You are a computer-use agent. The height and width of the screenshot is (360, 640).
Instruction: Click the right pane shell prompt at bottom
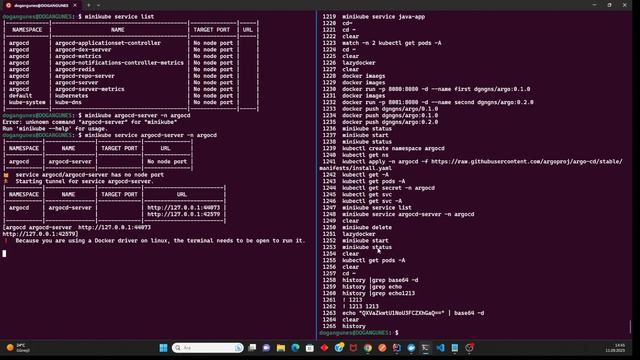tap(359, 333)
